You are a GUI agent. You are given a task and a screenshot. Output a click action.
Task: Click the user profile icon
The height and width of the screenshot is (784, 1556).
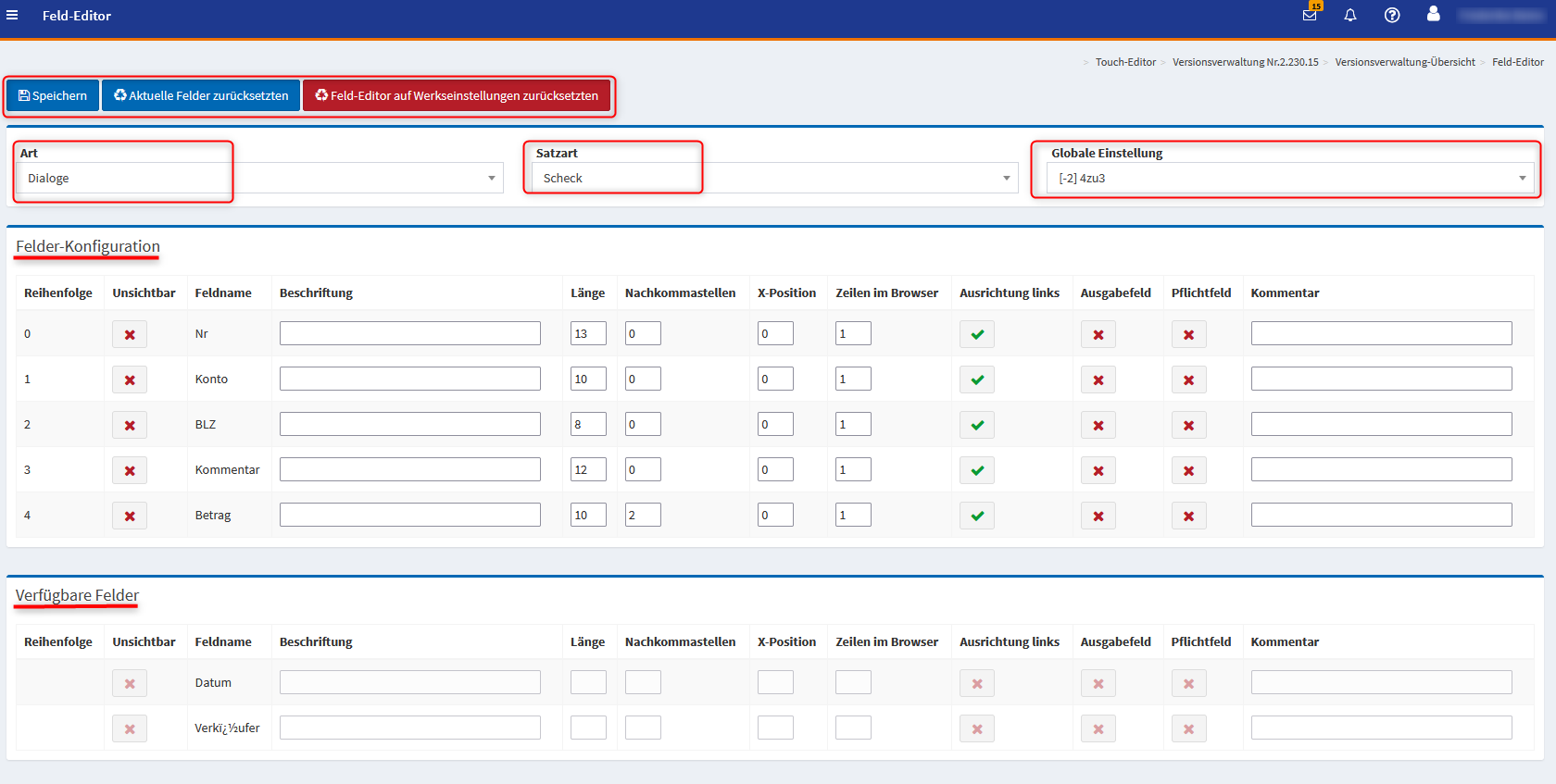click(1434, 14)
